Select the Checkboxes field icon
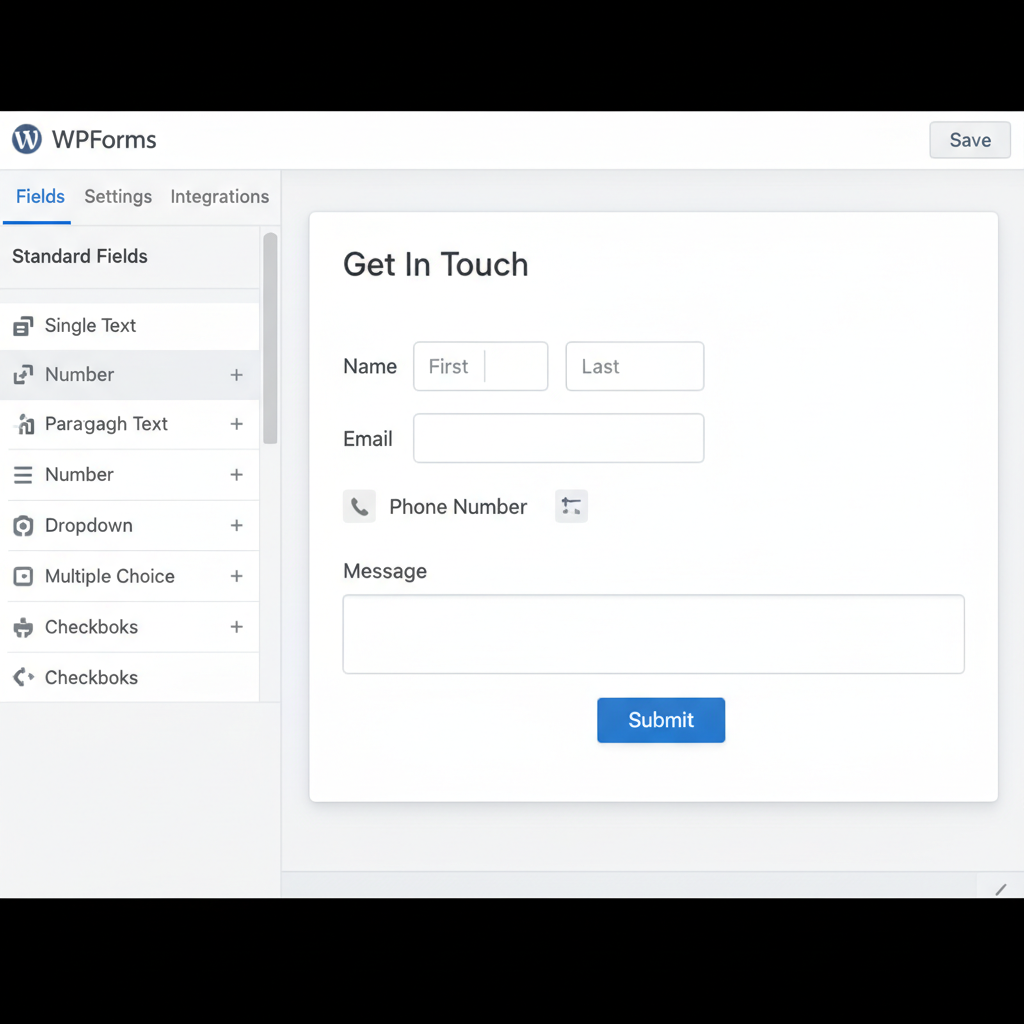The height and width of the screenshot is (1024, 1024). (x=24, y=627)
